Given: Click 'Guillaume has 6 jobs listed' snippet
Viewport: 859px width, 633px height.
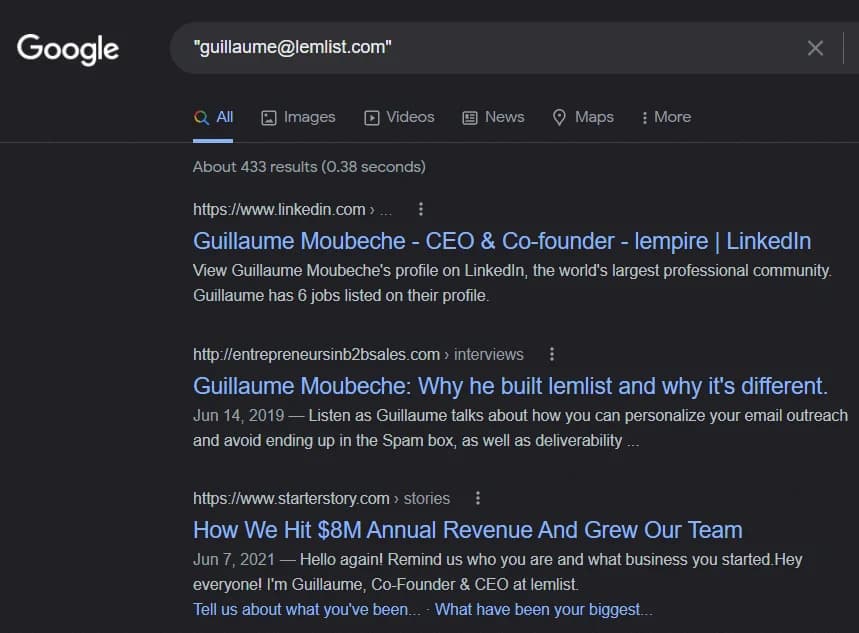Looking at the screenshot, I should click(341, 295).
